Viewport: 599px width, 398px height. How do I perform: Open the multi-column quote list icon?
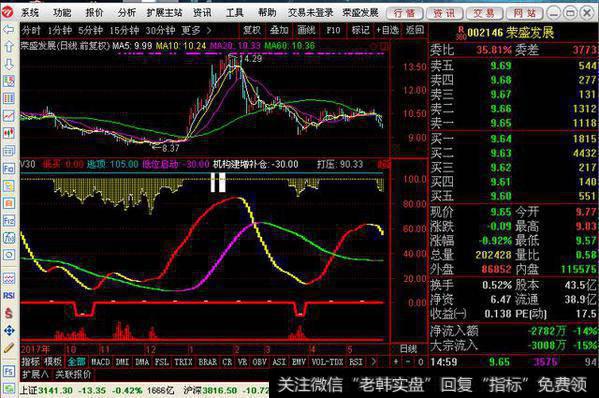tap(8, 99)
